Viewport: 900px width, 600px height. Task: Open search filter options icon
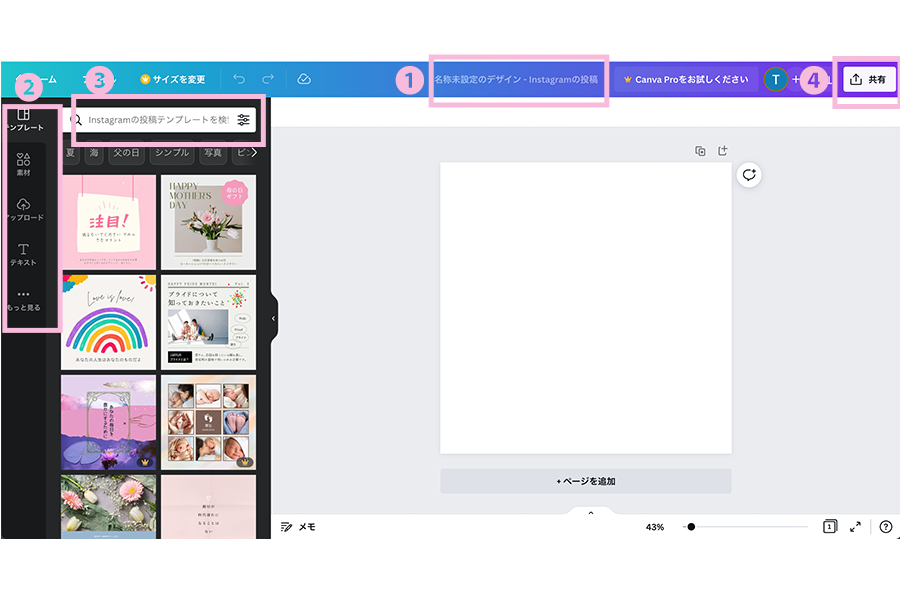click(244, 120)
